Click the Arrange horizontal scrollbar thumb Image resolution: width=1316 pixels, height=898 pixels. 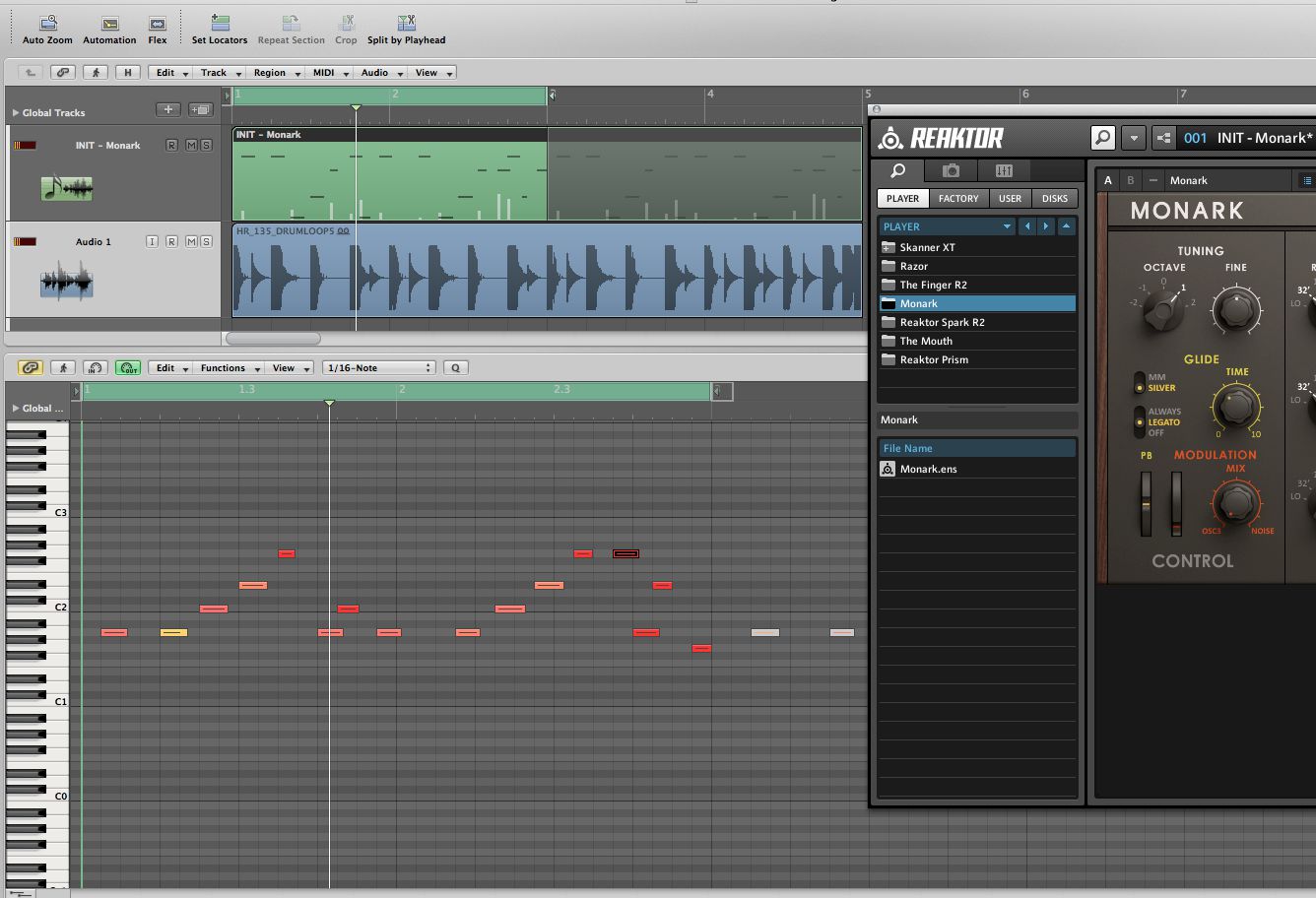273,338
